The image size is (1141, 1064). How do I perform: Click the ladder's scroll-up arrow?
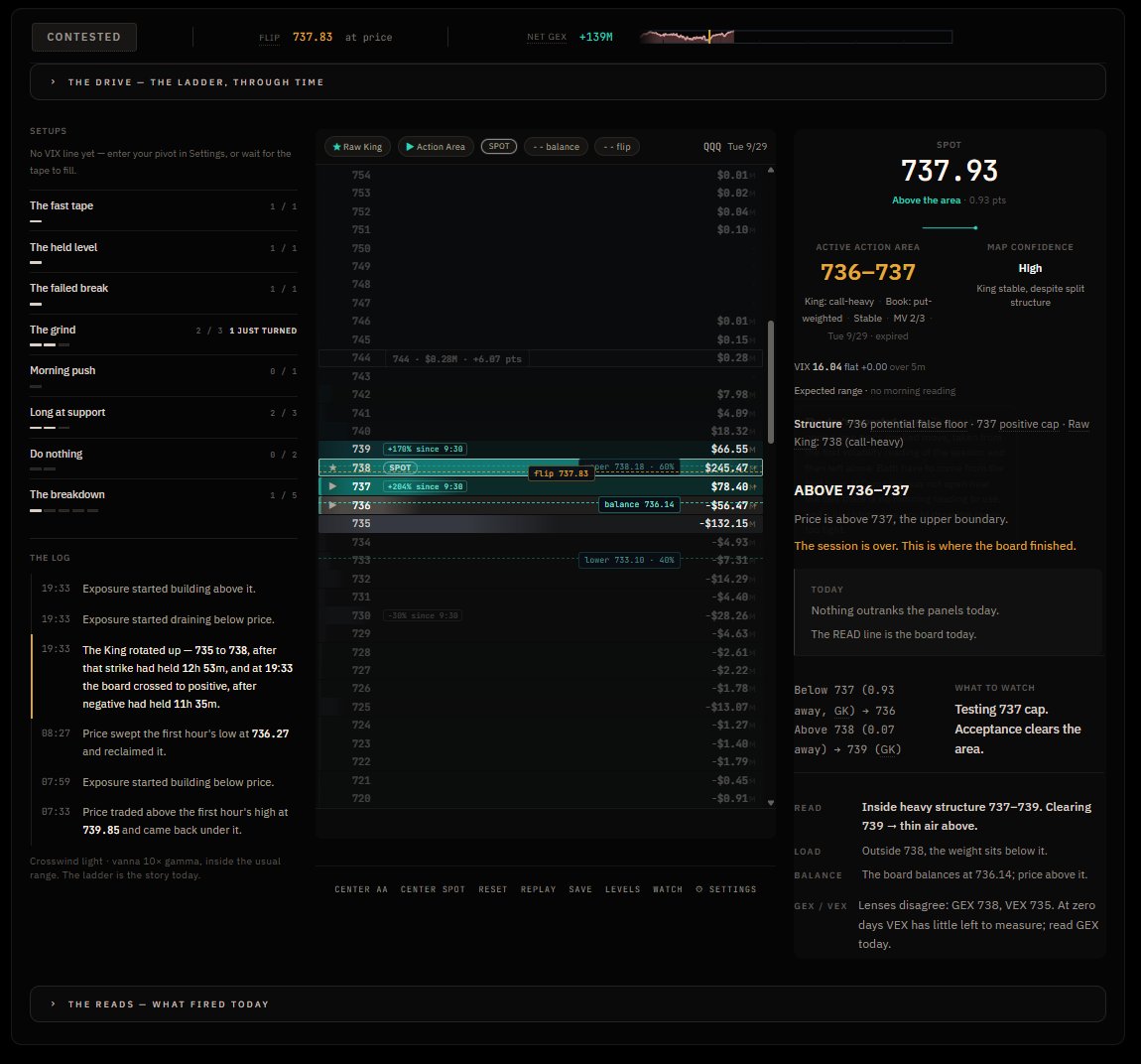tap(771, 171)
